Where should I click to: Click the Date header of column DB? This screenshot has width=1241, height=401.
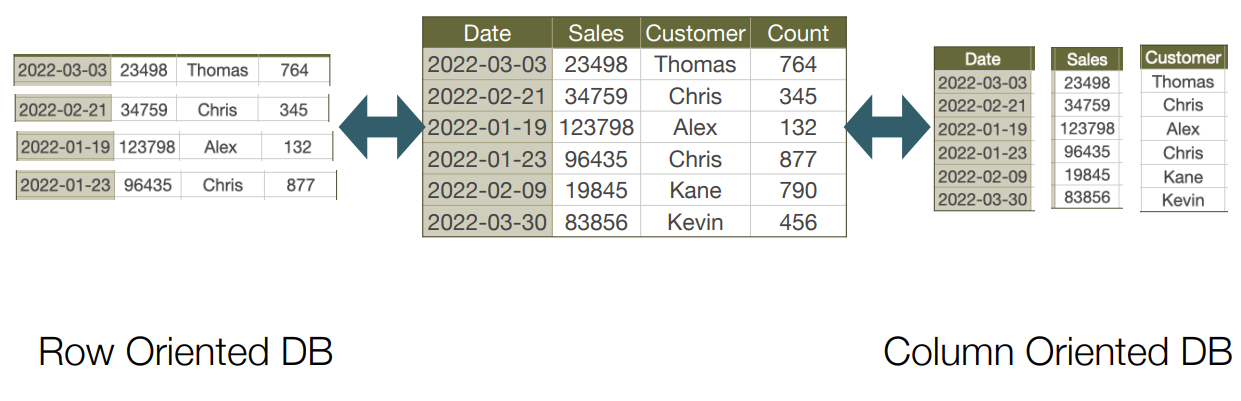tap(982, 59)
